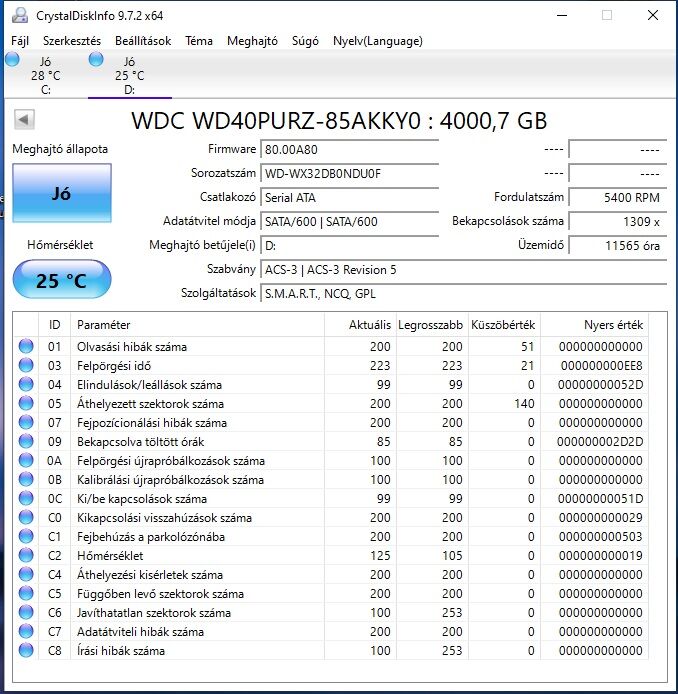Click the Meghajtó betűjele(i) field D:
The image size is (678, 694).
point(350,245)
